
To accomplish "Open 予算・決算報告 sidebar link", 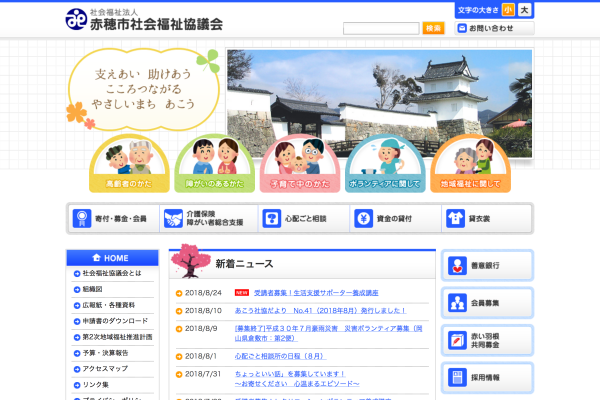I will click(105, 353).
